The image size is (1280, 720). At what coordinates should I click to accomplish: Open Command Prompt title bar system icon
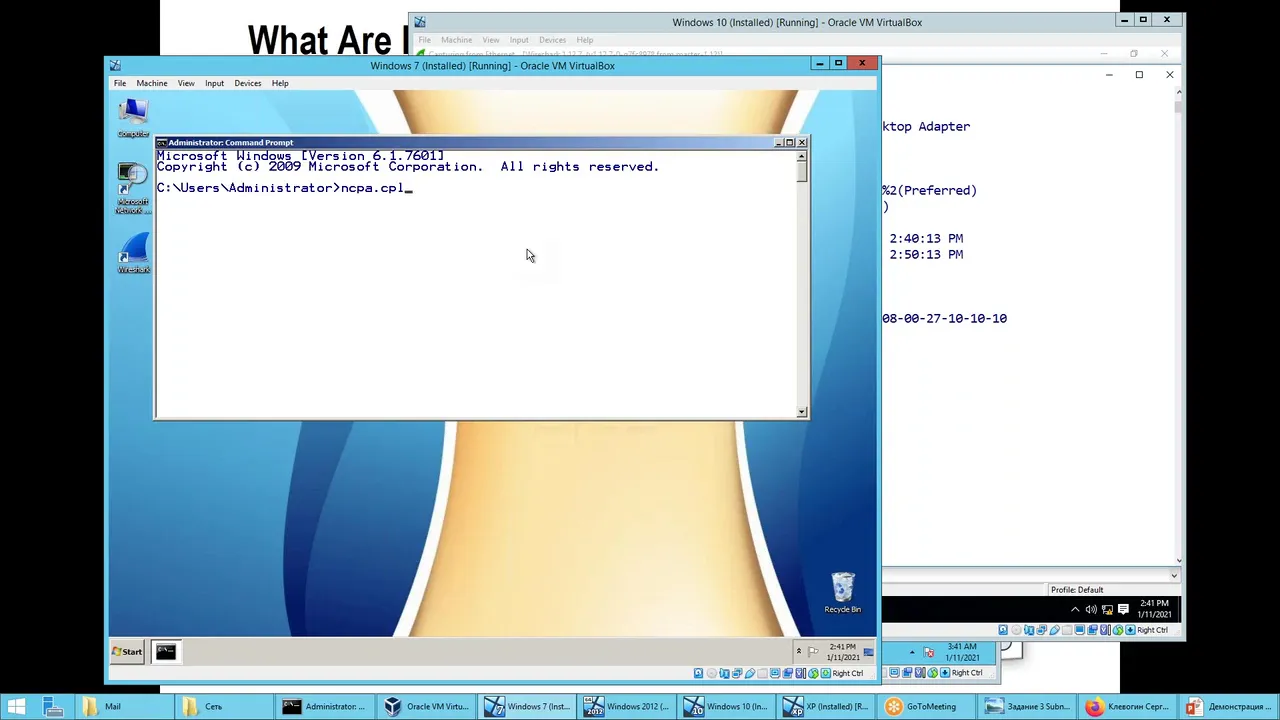(162, 143)
